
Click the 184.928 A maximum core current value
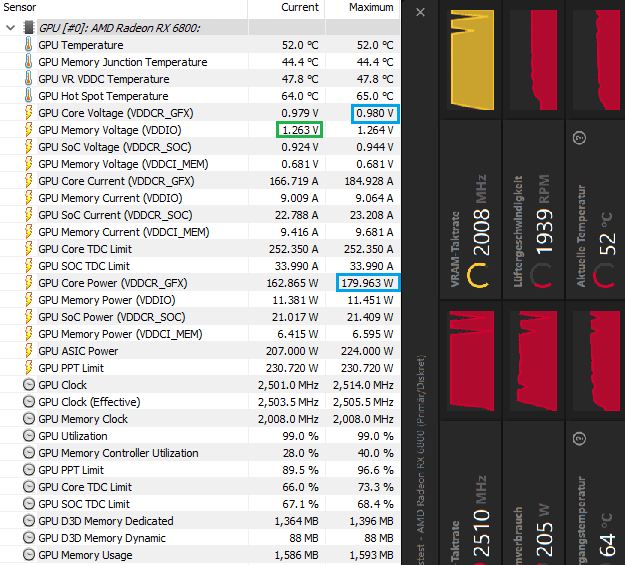pyautogui.click(x=369, y=181)
